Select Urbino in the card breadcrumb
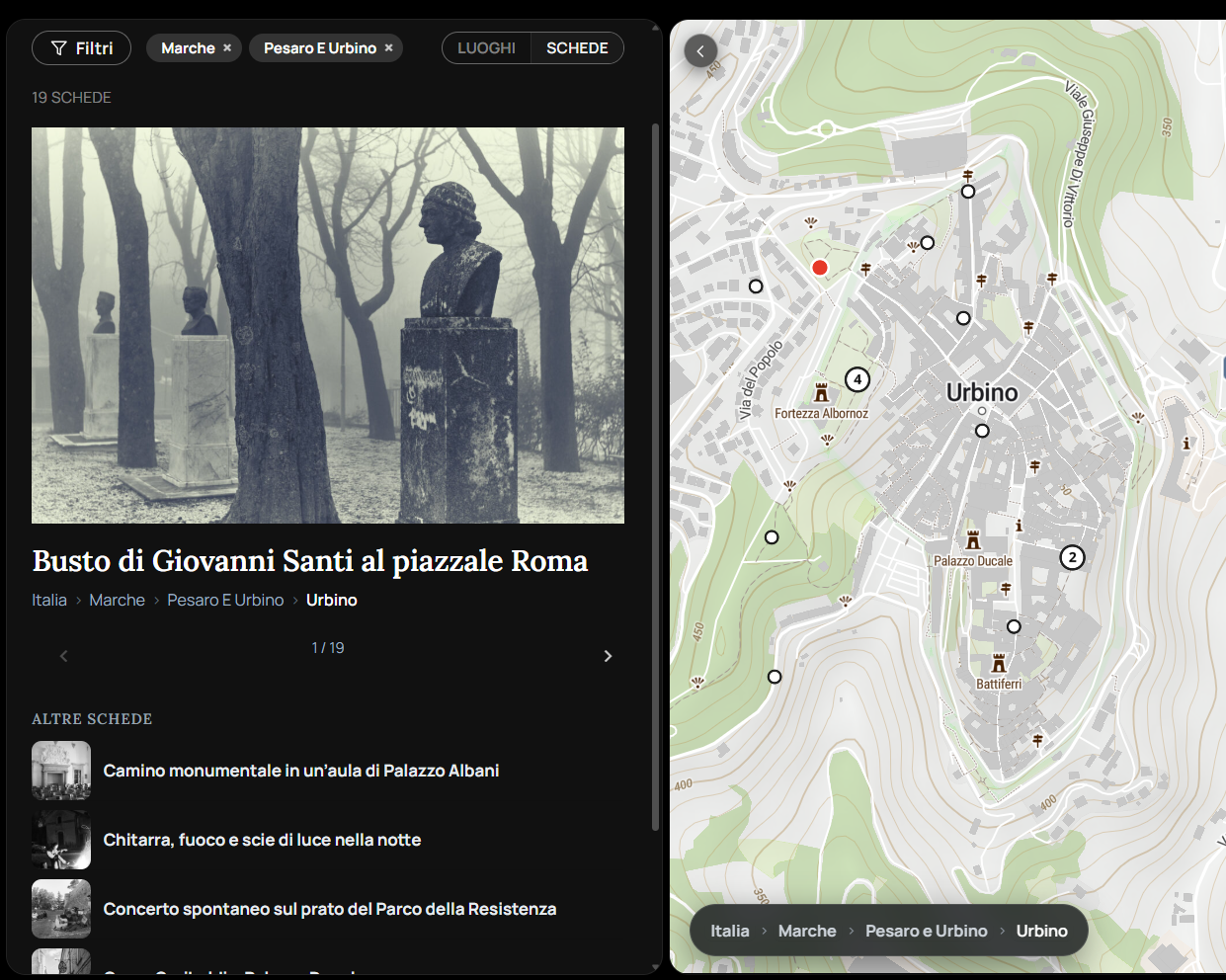Viewport: 1226px width, 980px height. 332,600
